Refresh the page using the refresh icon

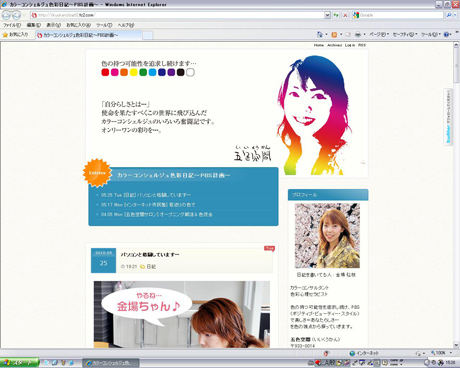[x=336, y=15]
